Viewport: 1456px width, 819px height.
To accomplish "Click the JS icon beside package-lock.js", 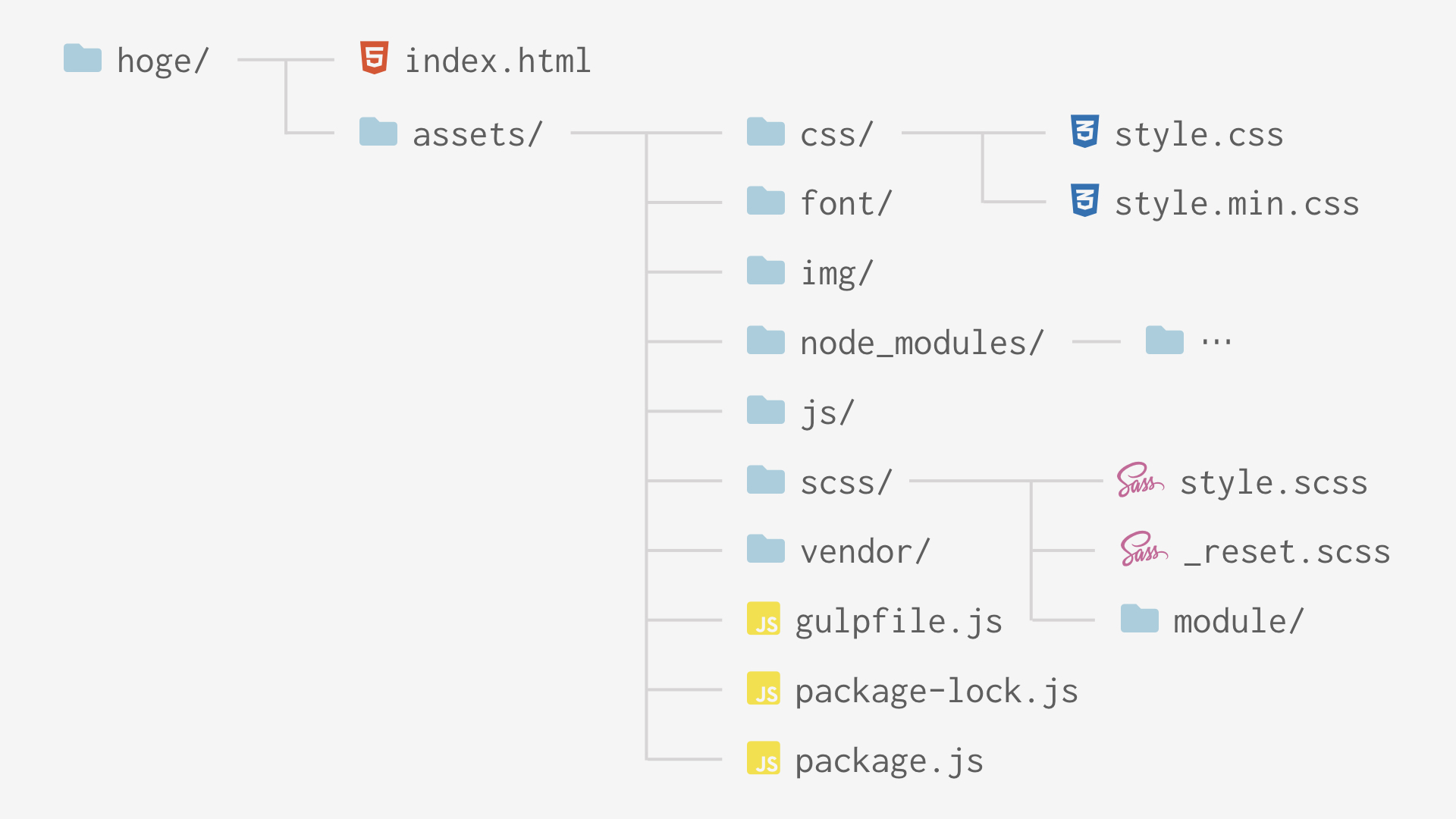I will click(763, 689).
